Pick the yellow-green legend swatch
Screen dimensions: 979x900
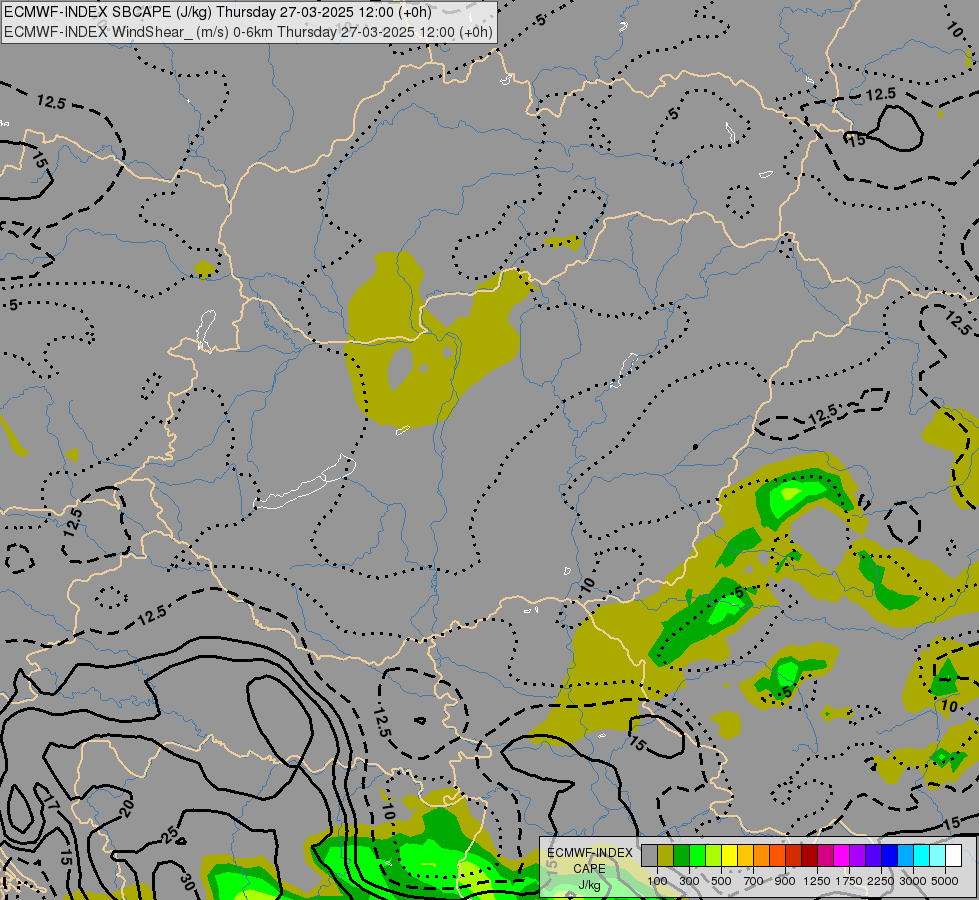point(713,855)
